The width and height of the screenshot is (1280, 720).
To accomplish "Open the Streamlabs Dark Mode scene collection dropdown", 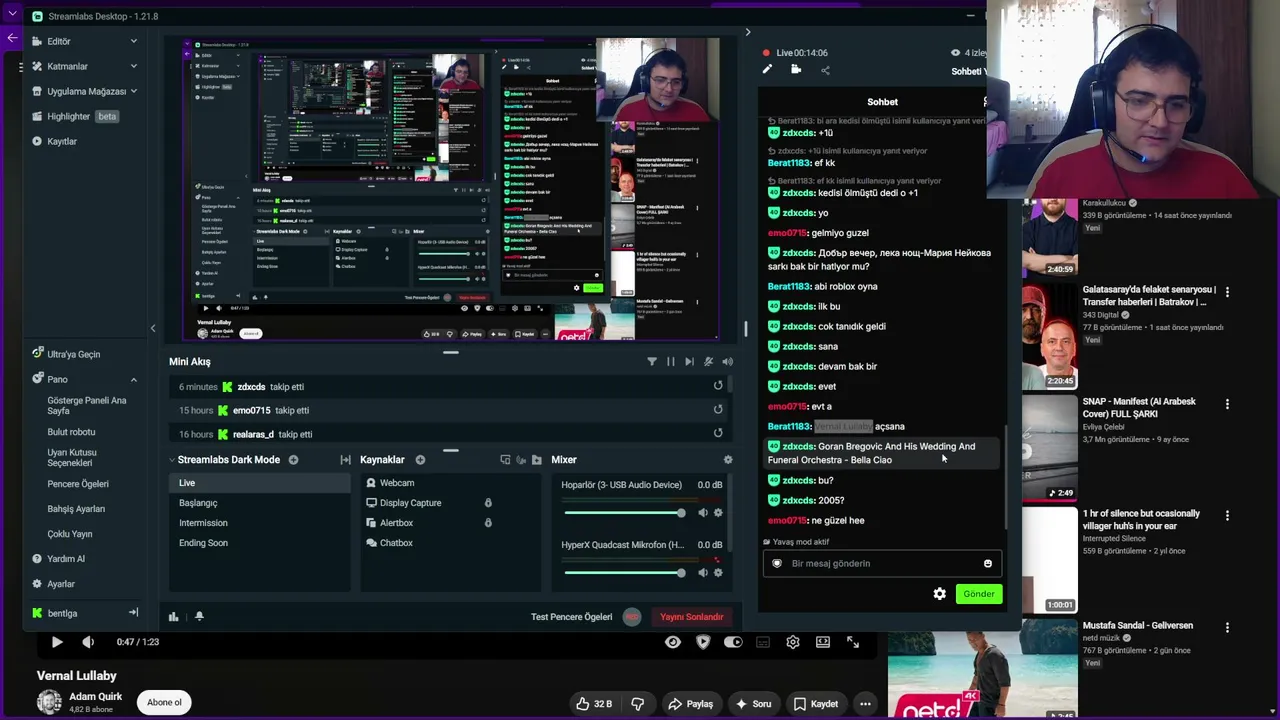I will (229, 460).
